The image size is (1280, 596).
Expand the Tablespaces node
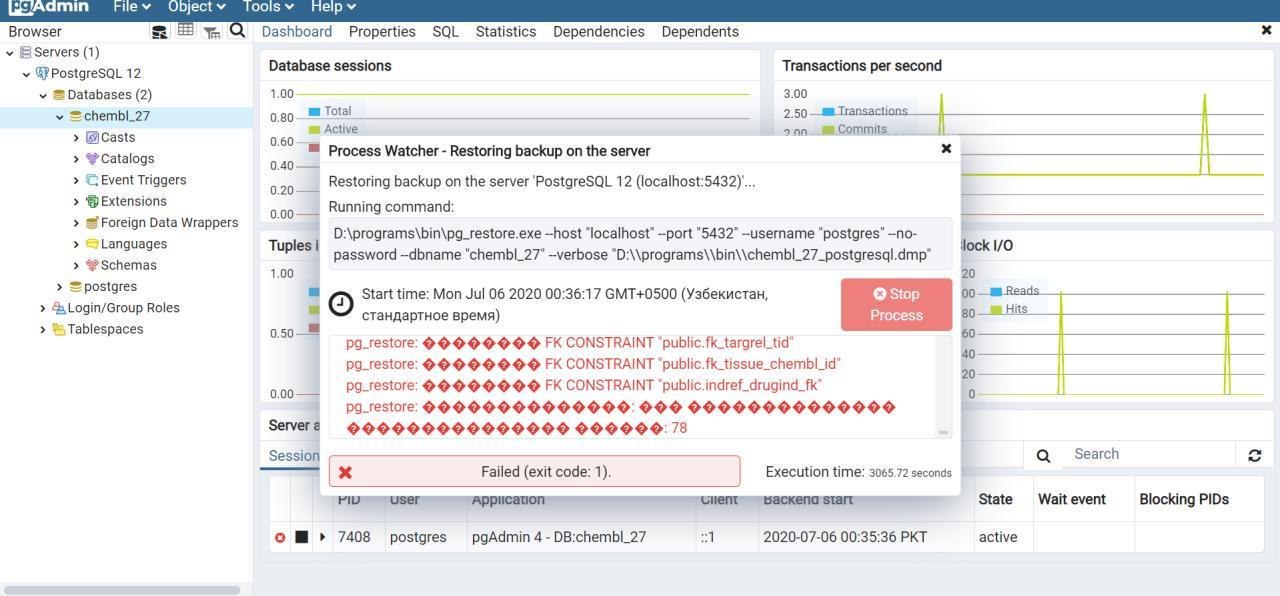pos(43,329)
